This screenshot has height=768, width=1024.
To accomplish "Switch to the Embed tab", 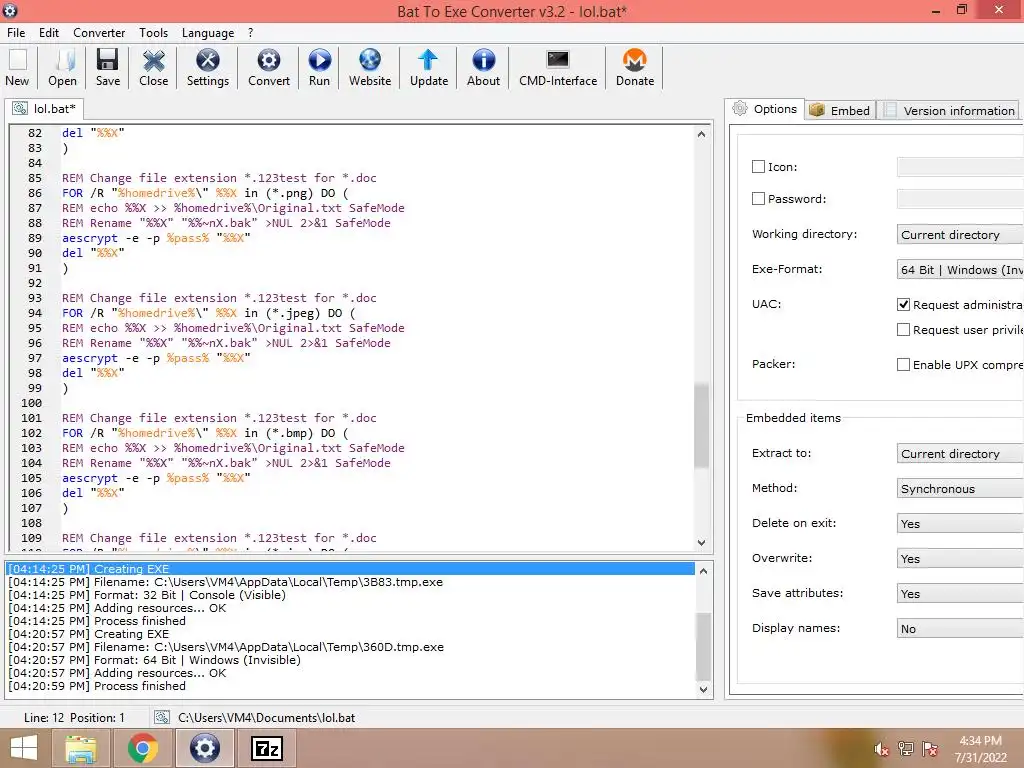I will [840, 110].
